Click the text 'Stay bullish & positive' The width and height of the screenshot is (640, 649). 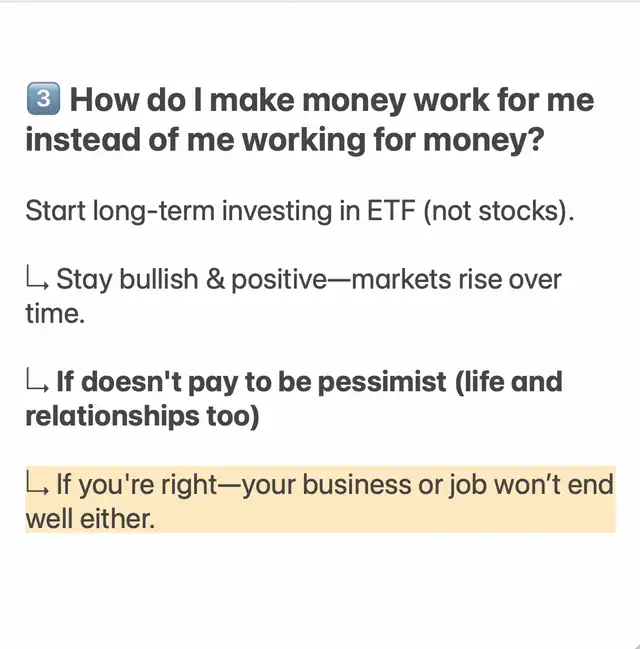pos(192,279)
